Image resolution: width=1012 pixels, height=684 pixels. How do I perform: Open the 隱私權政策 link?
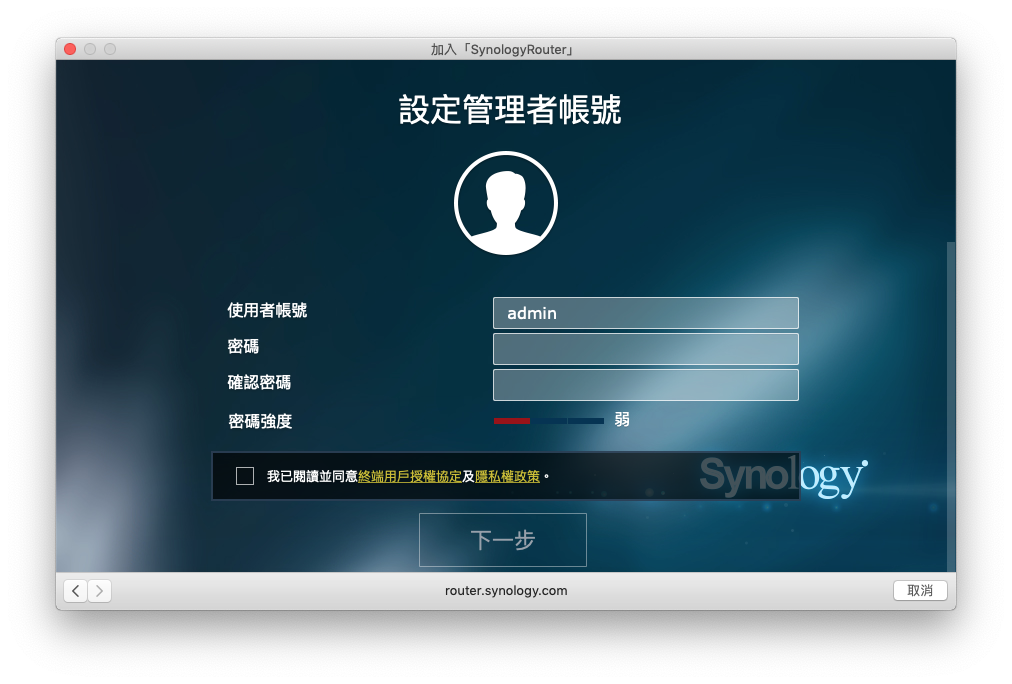pos(507,476)
